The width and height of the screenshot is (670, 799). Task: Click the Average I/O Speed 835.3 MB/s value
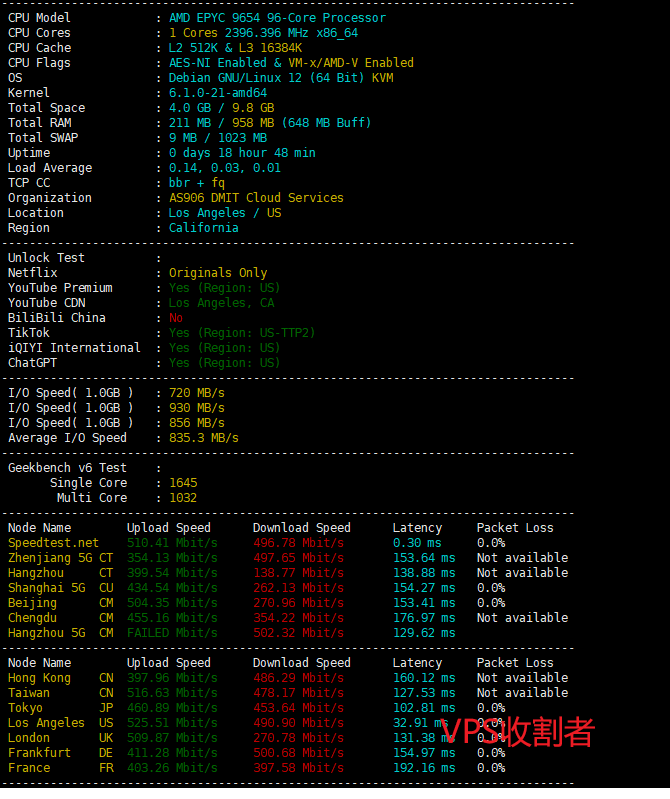point(203,438)
